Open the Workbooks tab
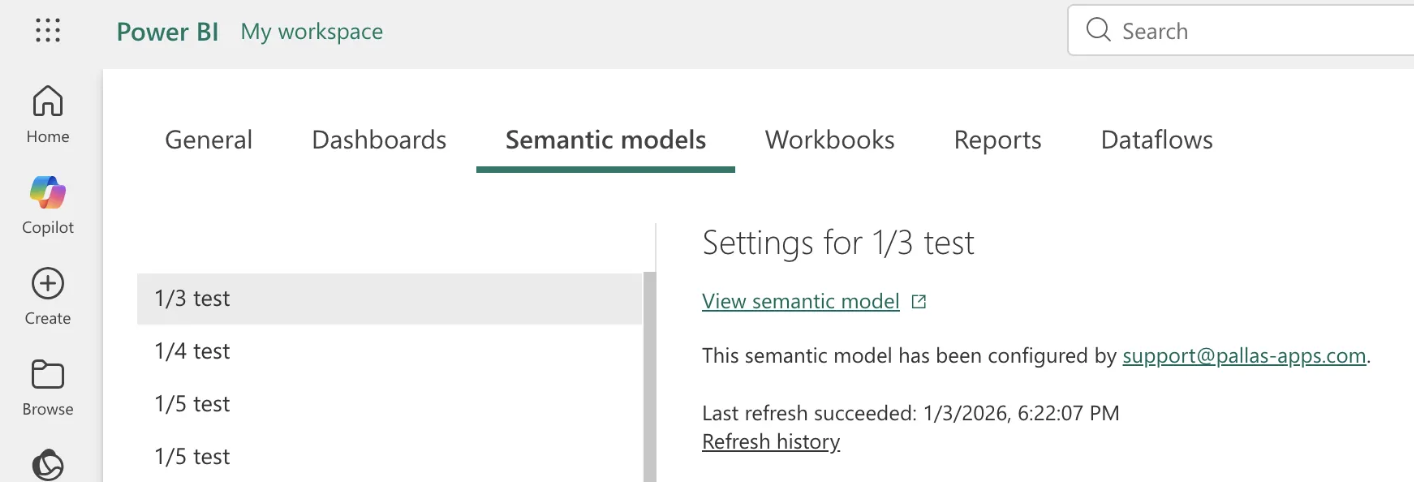 (830, 140)
